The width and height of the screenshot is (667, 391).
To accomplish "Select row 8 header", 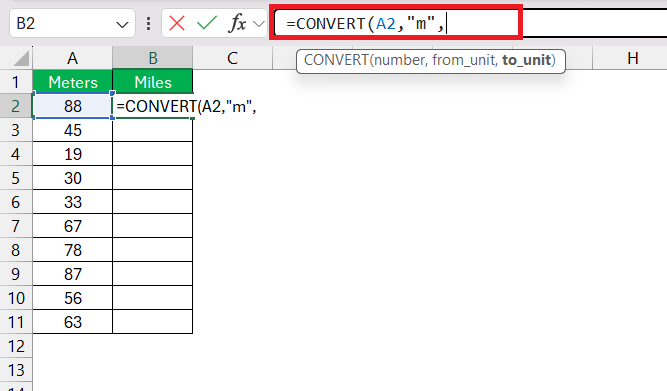I will 16,250.
